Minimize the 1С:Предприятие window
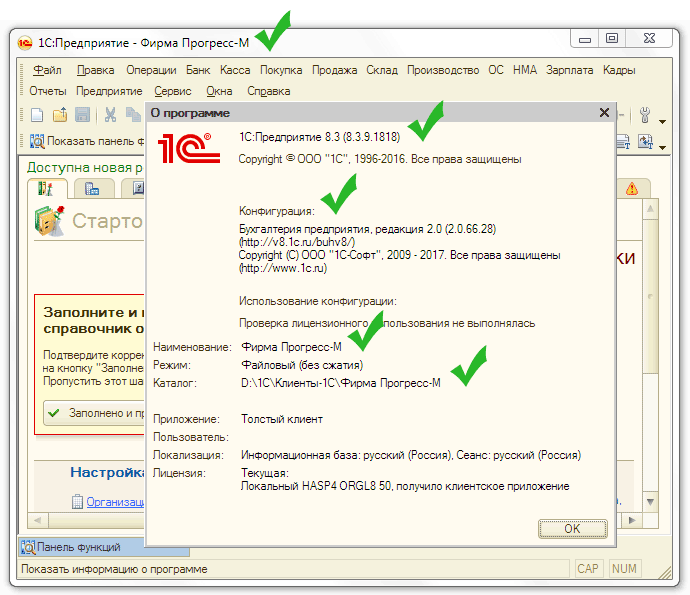Viewport: 690px width, 595px height. 585,39
